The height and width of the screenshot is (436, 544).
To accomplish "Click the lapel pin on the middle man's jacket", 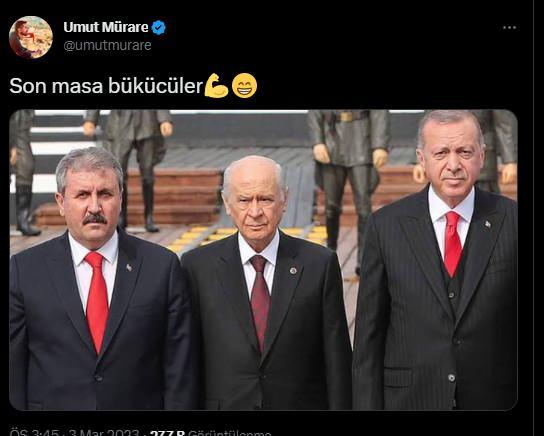I will [293, 271].
